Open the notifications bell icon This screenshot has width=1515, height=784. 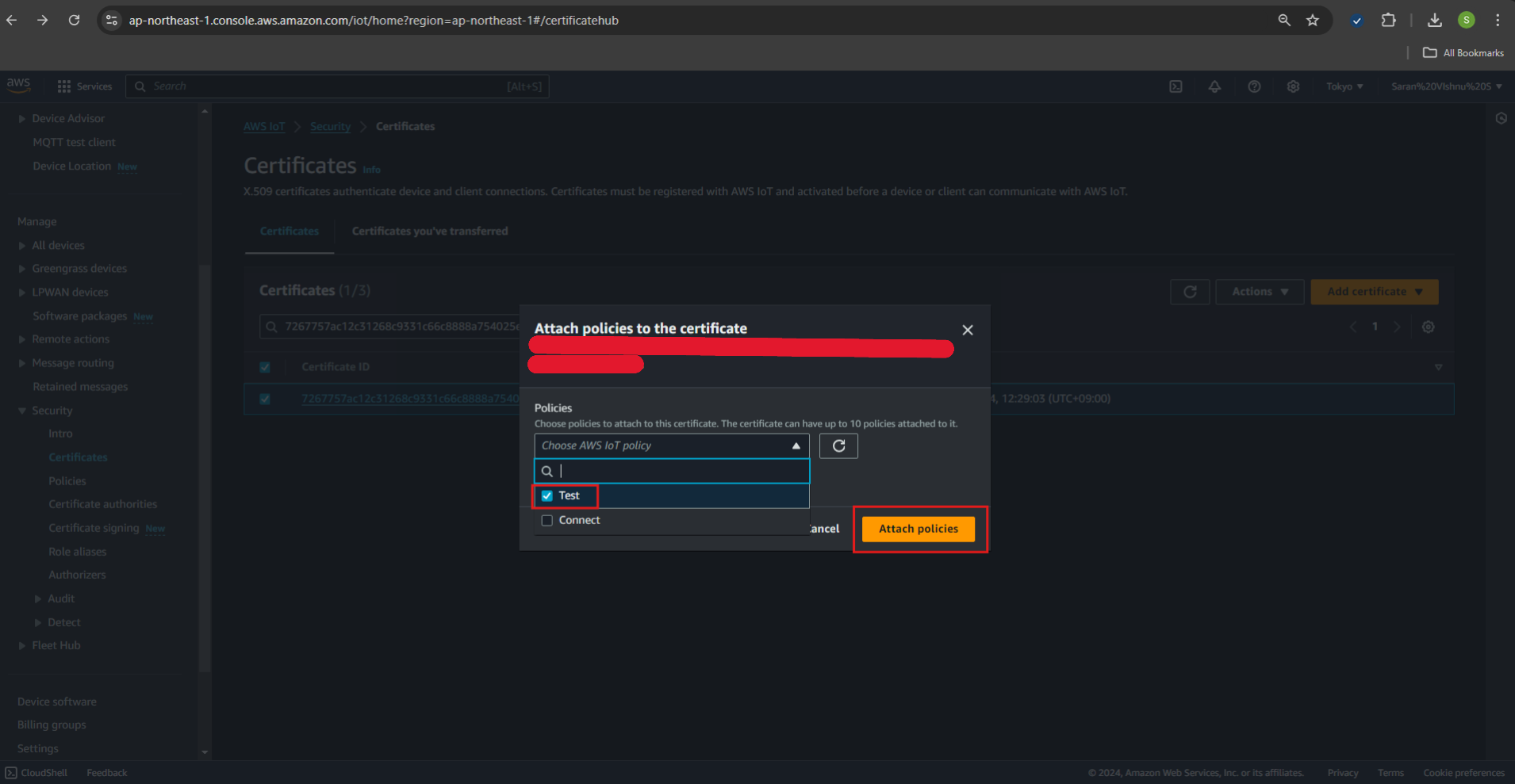(1214, 86)
